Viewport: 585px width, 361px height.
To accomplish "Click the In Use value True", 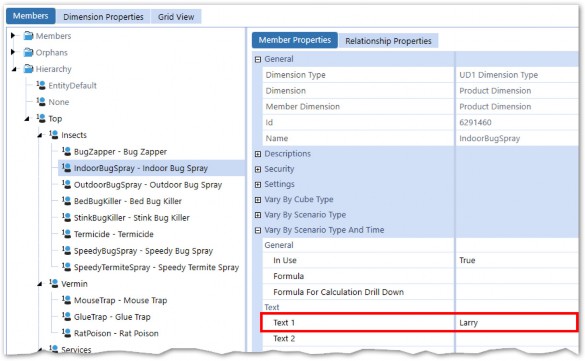I will 467,260.
